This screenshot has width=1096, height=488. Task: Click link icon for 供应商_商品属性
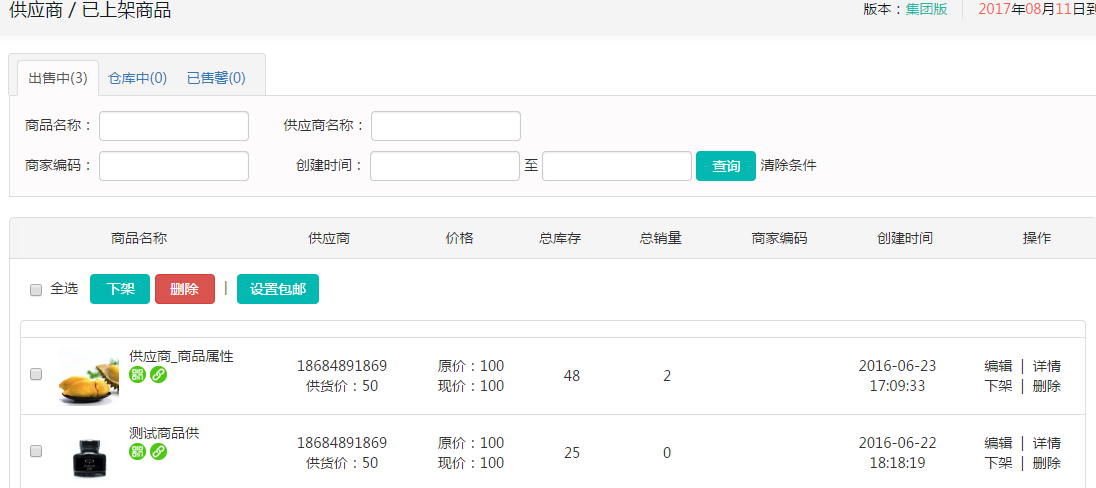158,375
